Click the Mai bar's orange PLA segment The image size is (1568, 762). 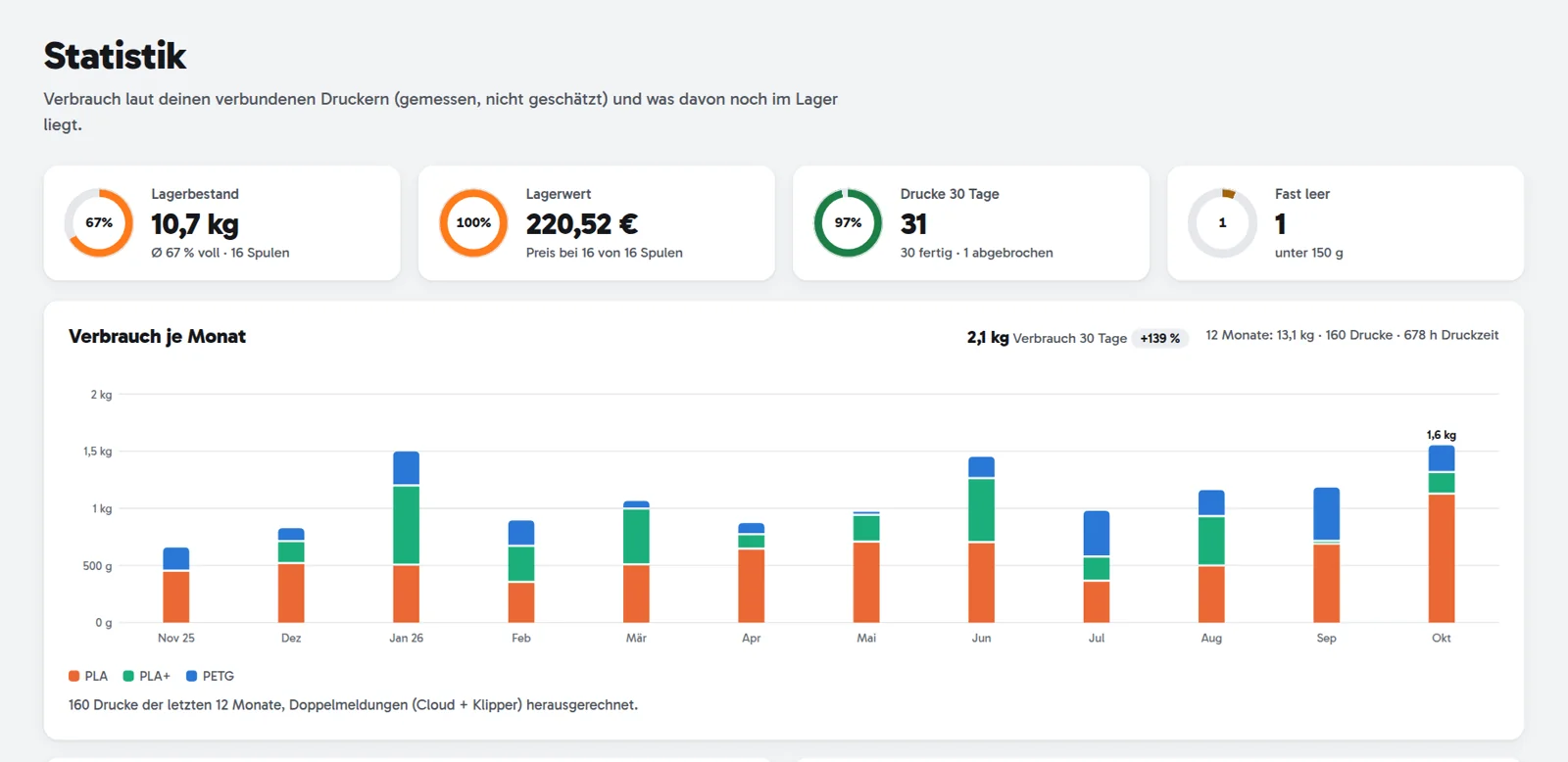[866, 582]
